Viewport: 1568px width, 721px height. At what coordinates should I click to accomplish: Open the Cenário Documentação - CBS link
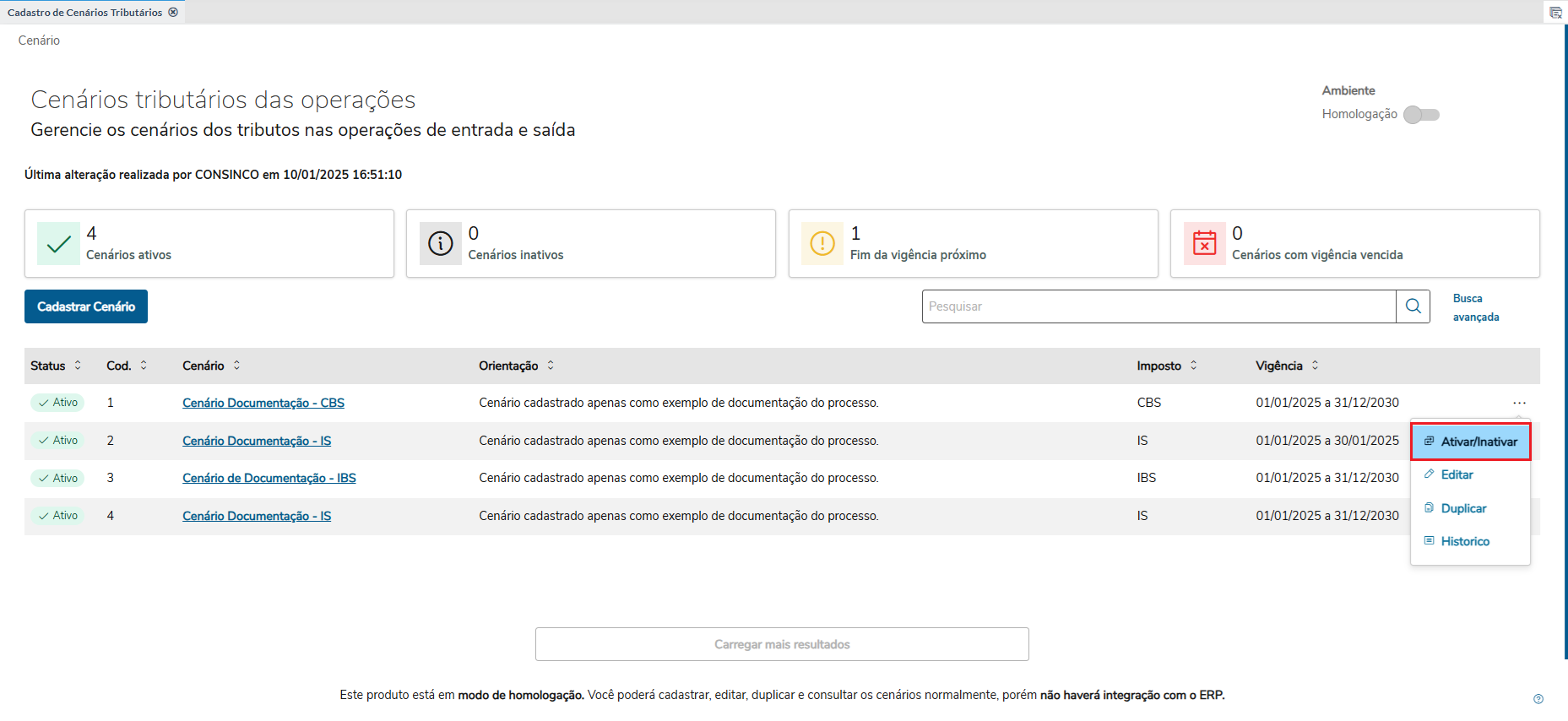pos(263,403)
